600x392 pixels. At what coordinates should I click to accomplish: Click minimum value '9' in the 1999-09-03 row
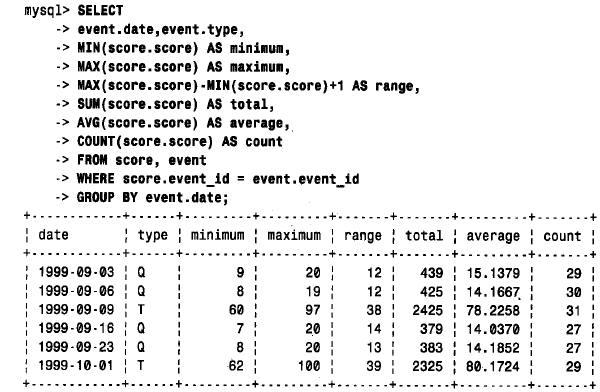(x=240, y=273)
